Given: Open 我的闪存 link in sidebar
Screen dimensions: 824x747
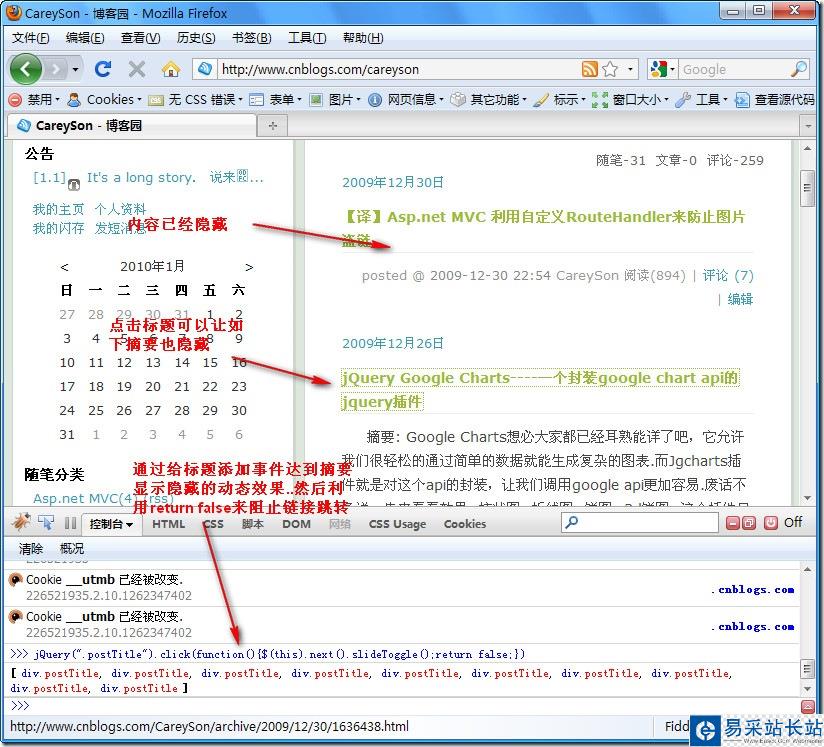Looking at the screenshot, I should coord(58,228).
